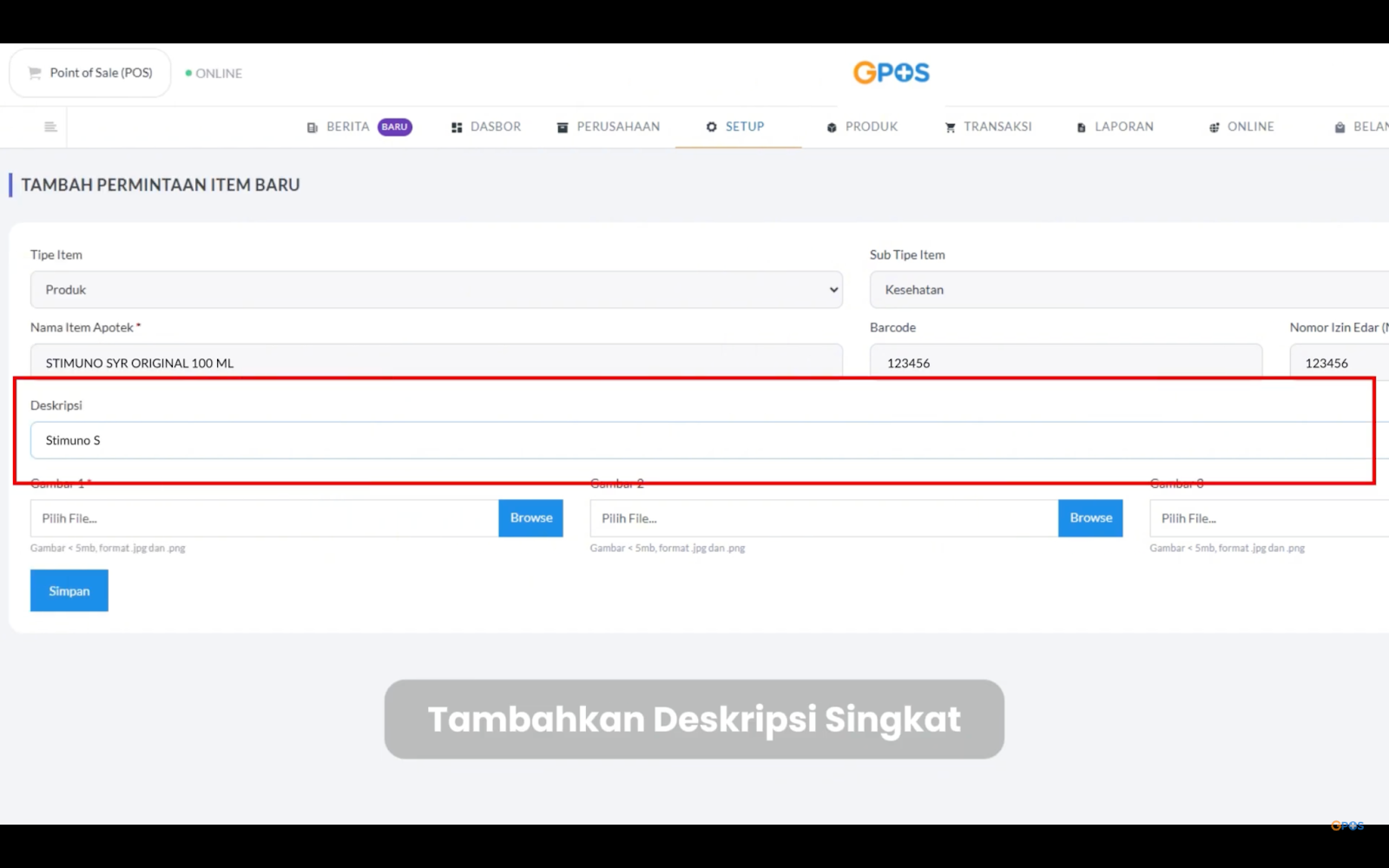The width and height of the screenshot is (1389, 868).
Task: Click the Point of Sale (POS) button
Action: point(90,73)
